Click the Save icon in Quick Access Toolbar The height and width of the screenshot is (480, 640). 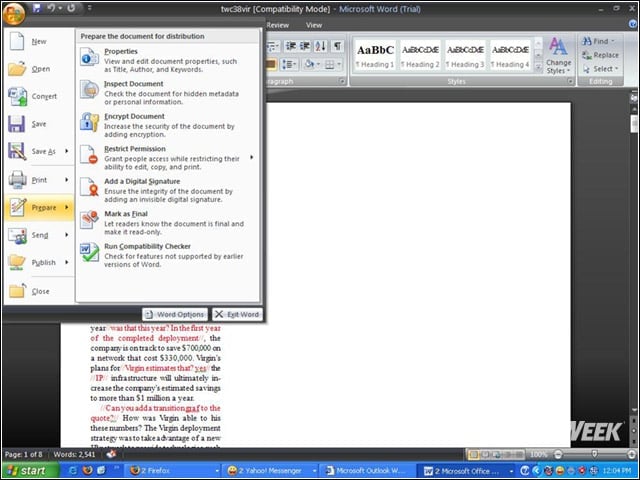click(x=37, y=8)
